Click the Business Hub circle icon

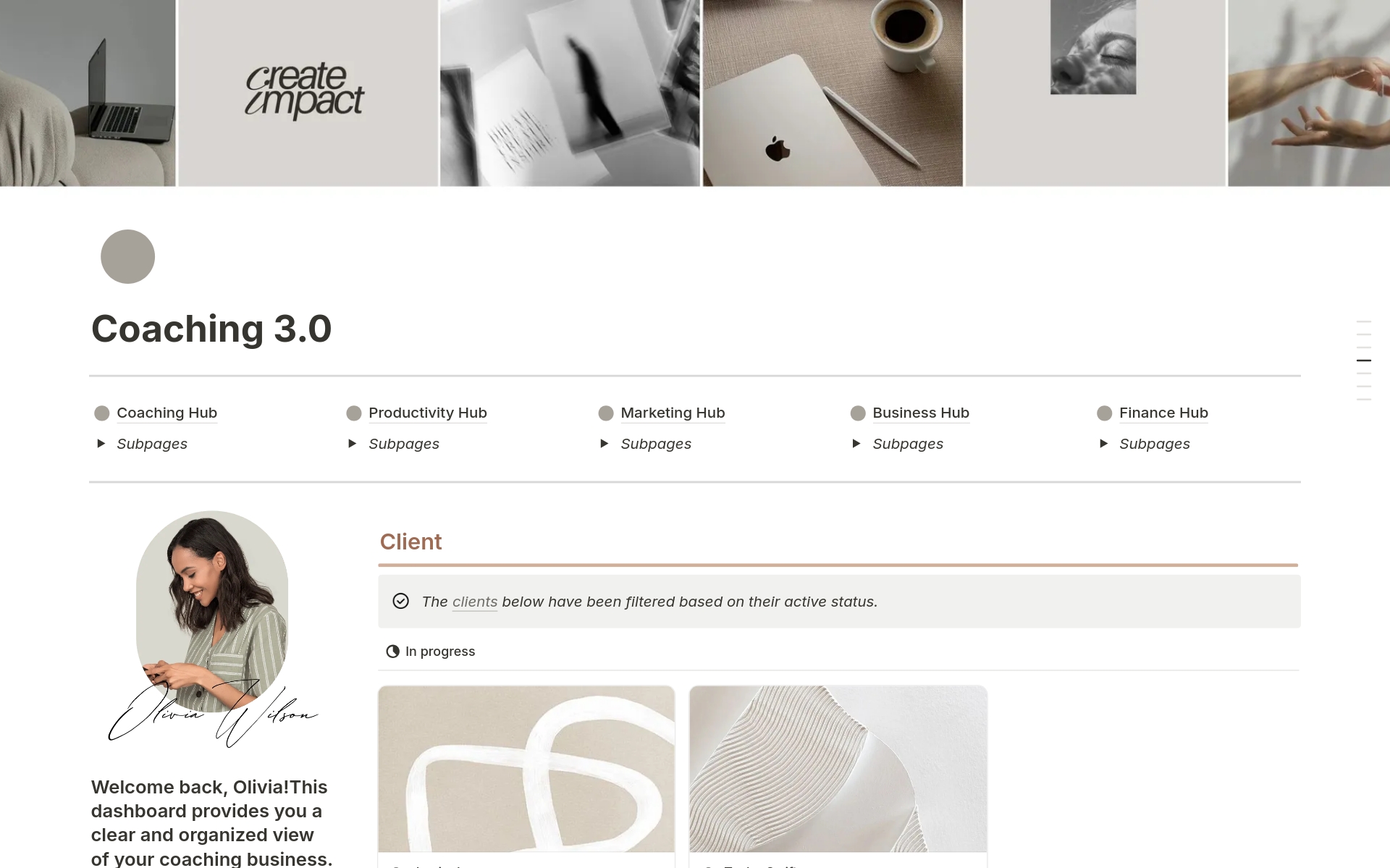click(858, 413)
